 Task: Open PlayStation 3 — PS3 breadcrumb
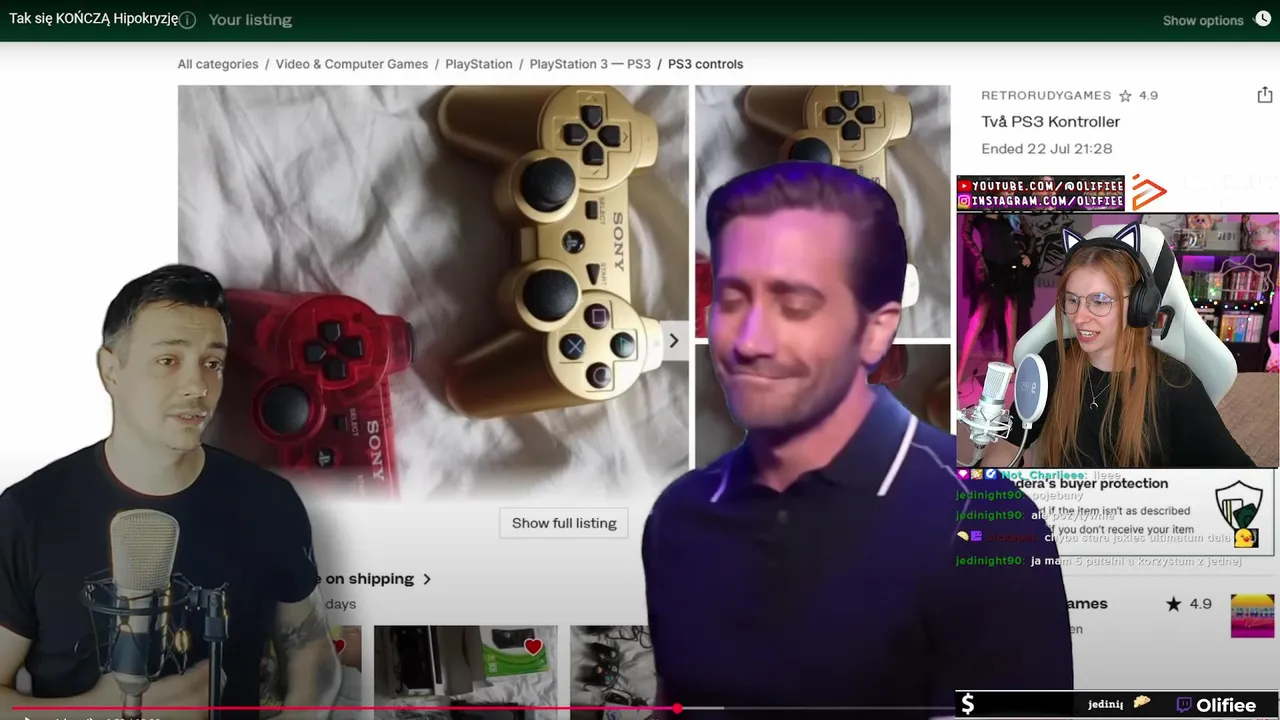(x=590, y=64)
